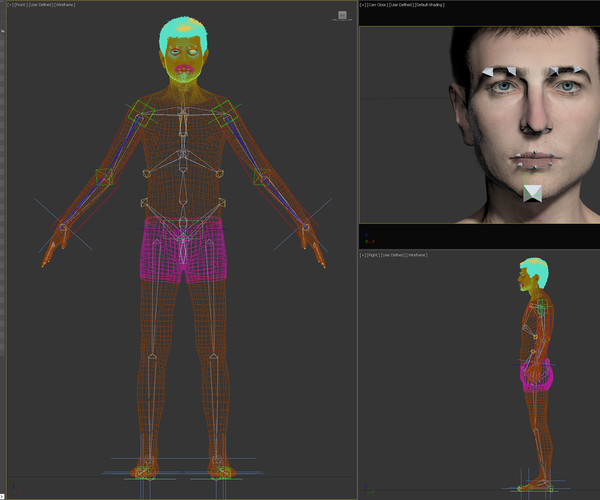Open the Front view label menu
600x500 pixels.
pos(20,5)
